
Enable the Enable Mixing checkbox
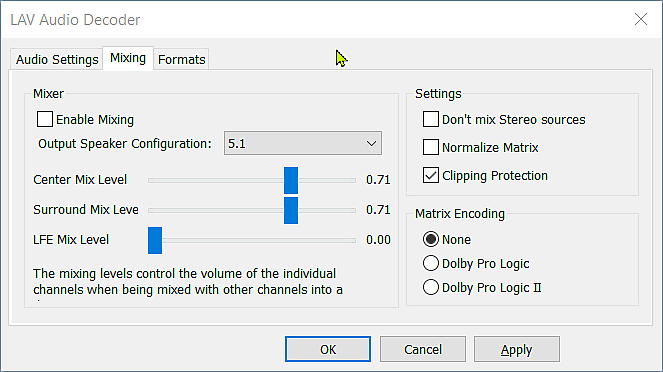point(45,120)
